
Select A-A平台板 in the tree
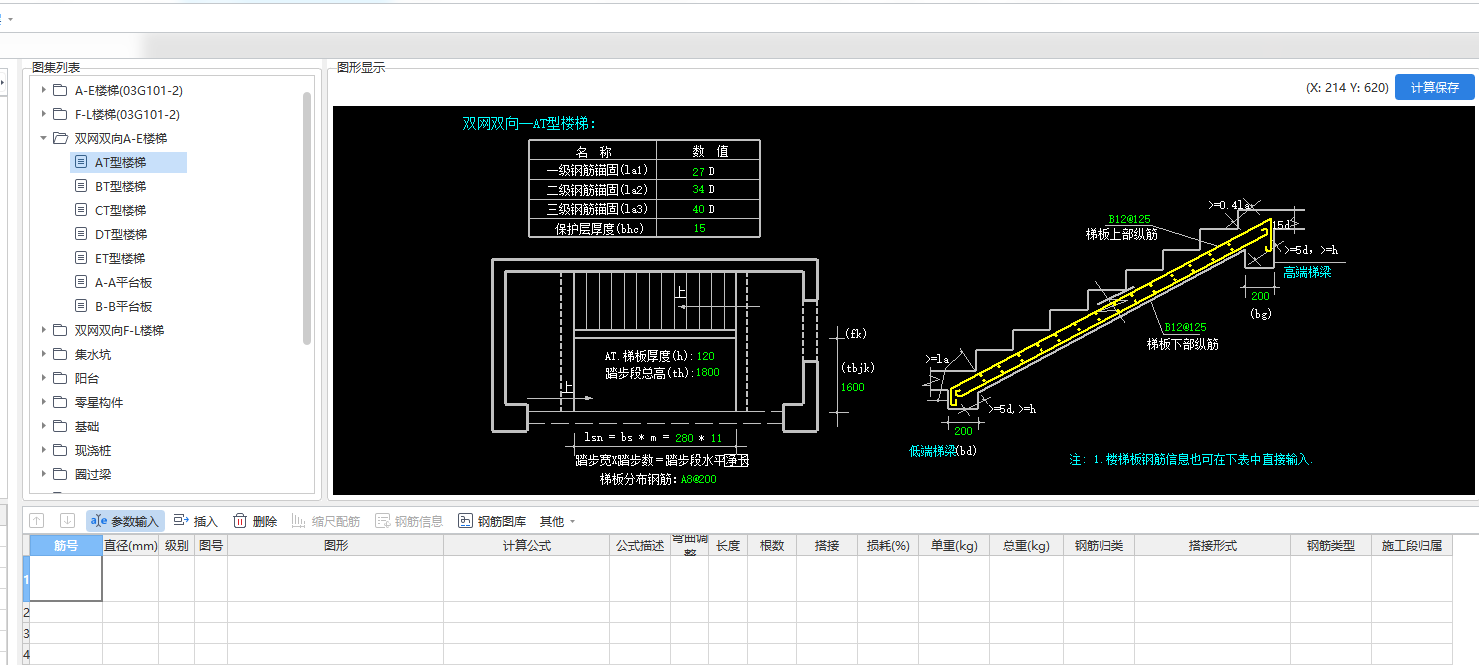124,282
